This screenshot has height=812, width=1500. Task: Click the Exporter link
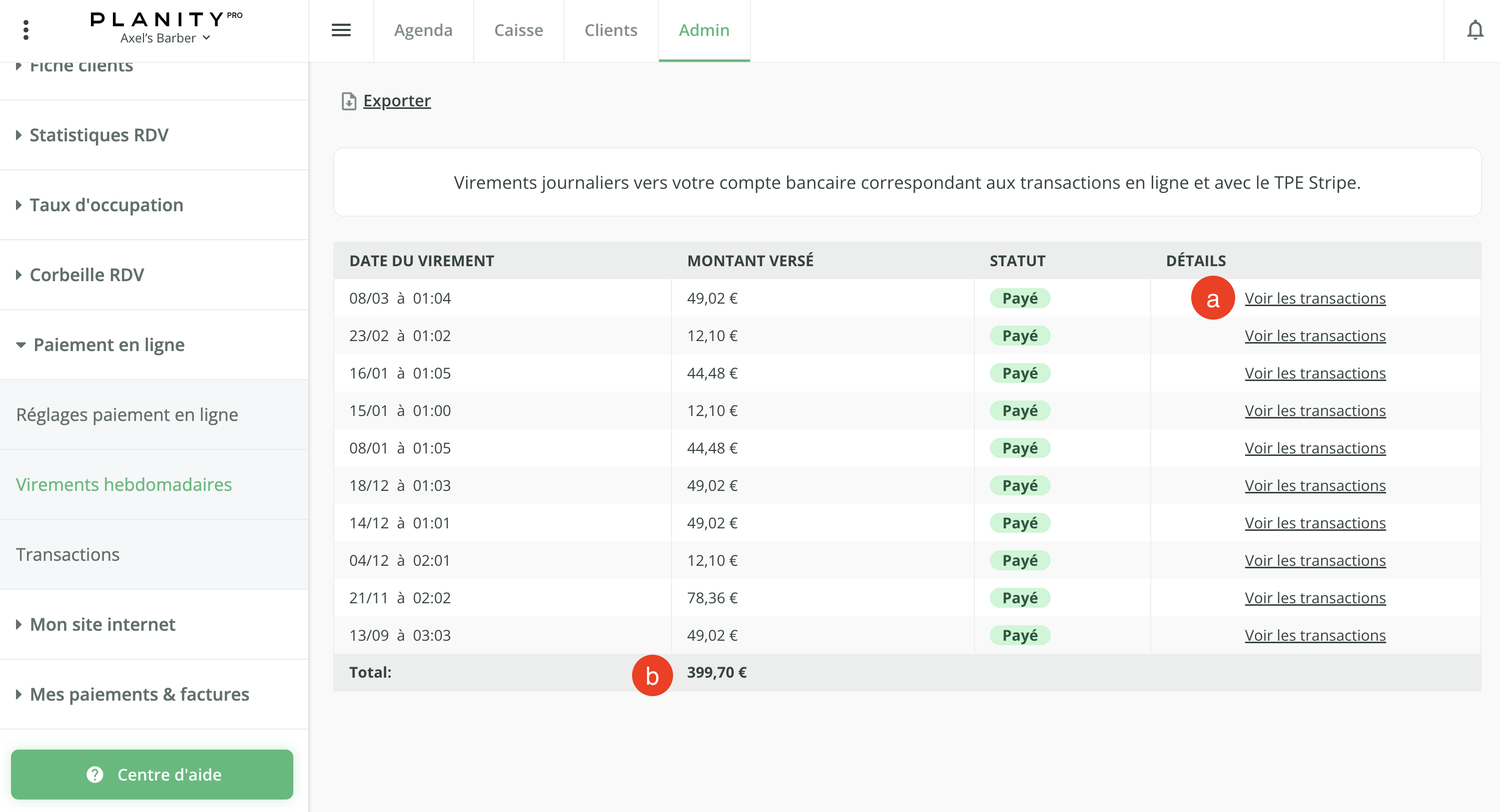point(397,101)
